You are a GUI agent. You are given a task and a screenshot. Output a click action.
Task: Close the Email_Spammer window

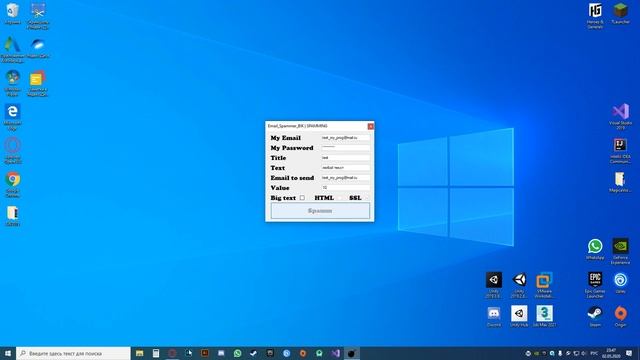pyautogui.click(x=371, y=126)
